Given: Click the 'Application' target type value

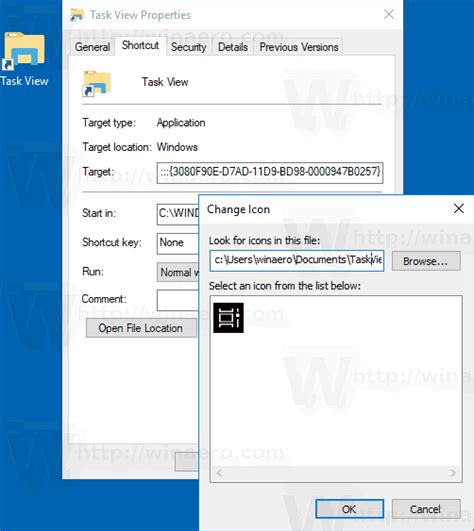Looking at the screenshot, I should tap(181, 123).
